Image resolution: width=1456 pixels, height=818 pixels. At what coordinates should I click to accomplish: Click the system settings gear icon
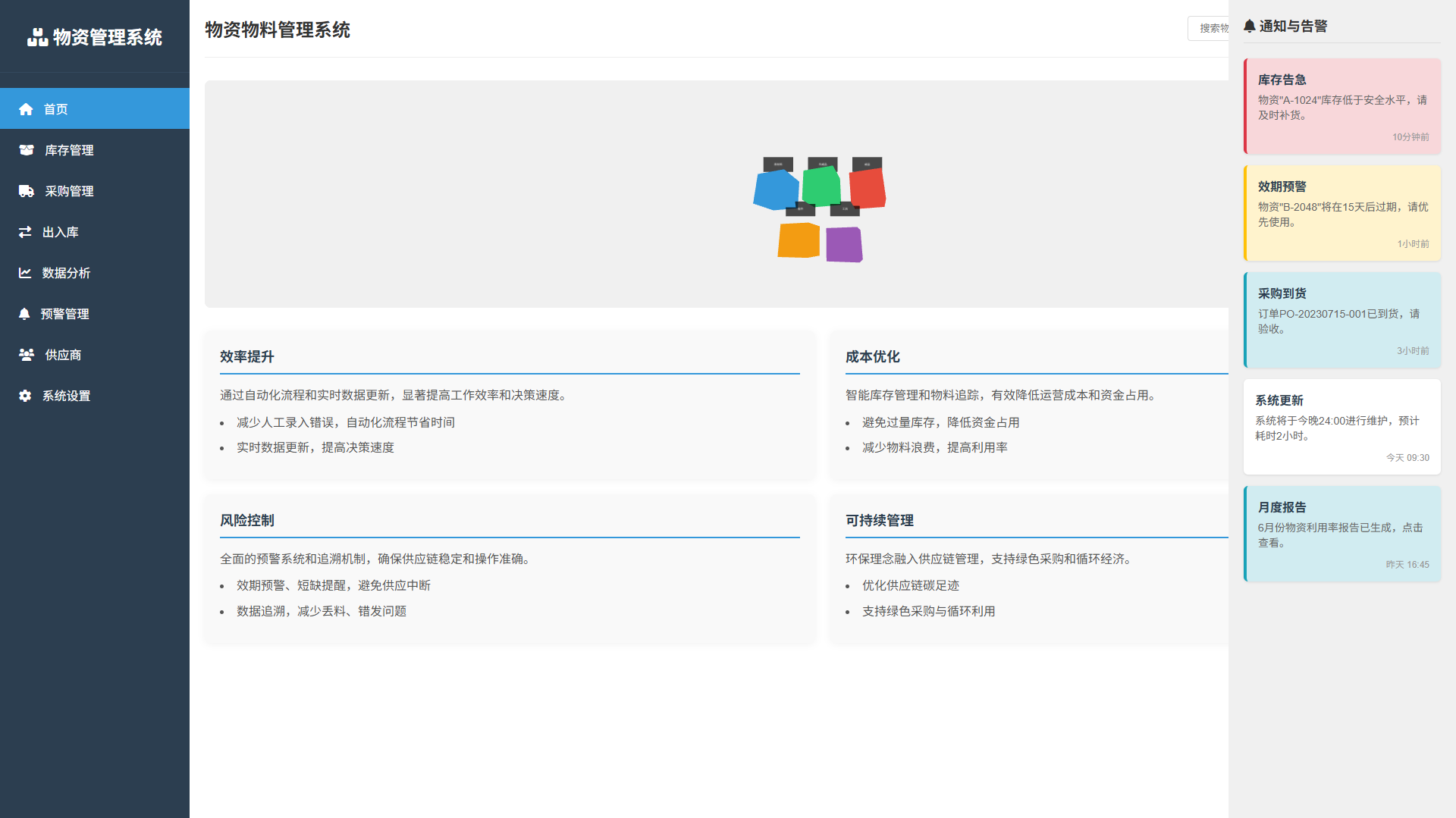point(25,396)
